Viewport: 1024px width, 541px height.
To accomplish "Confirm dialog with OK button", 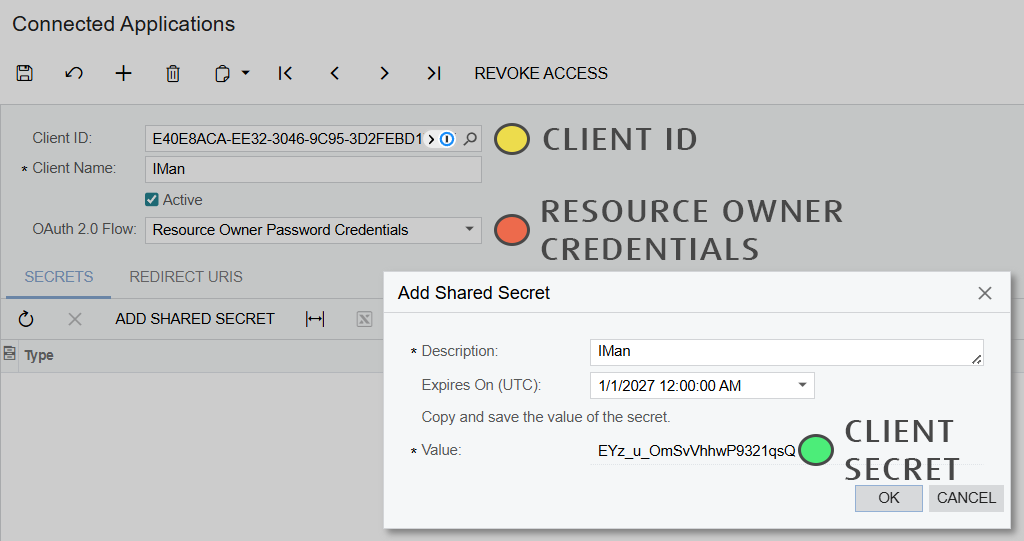I will click(888, 498).
